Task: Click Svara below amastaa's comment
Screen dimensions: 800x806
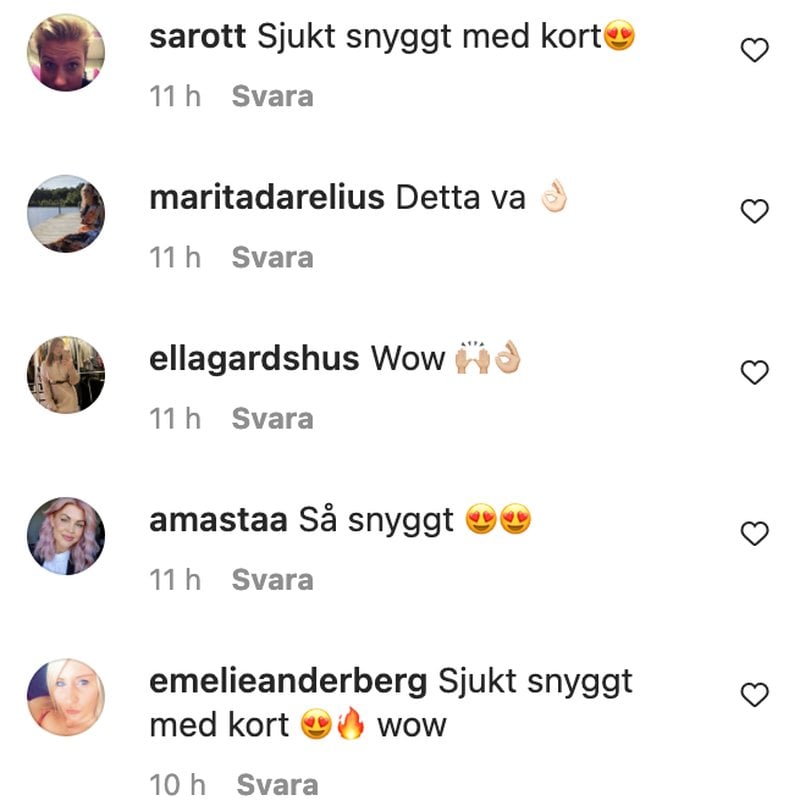Action: pos(272,580)
